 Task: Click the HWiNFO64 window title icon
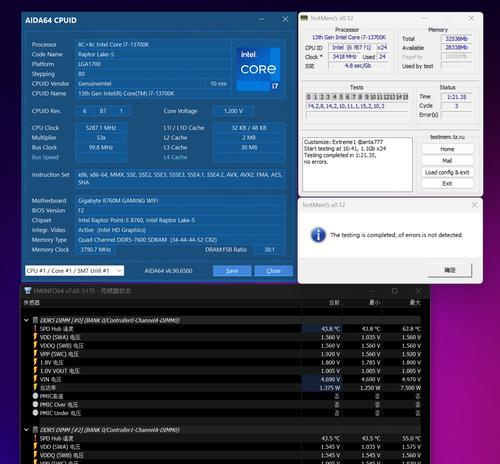coord(28,291)
